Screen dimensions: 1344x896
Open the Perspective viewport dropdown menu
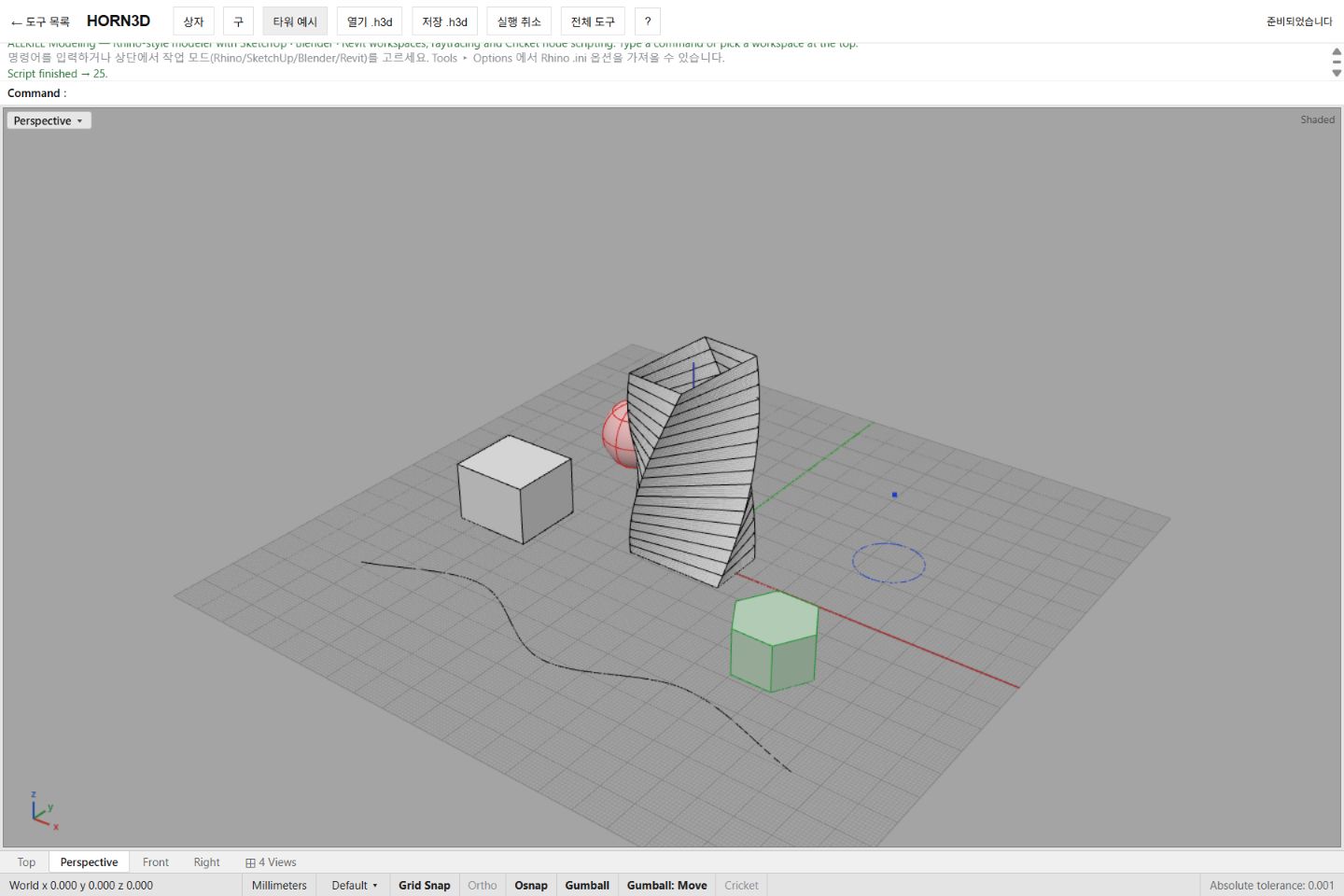49,120
